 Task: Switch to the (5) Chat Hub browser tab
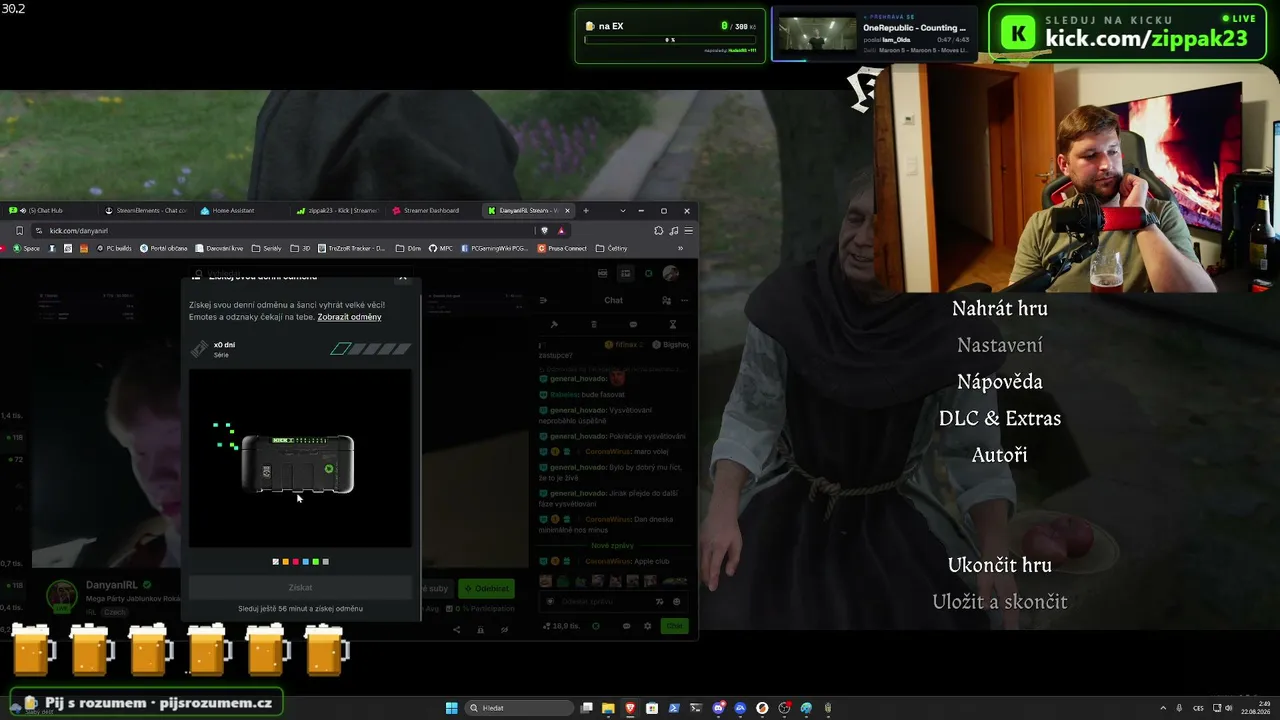50,211
